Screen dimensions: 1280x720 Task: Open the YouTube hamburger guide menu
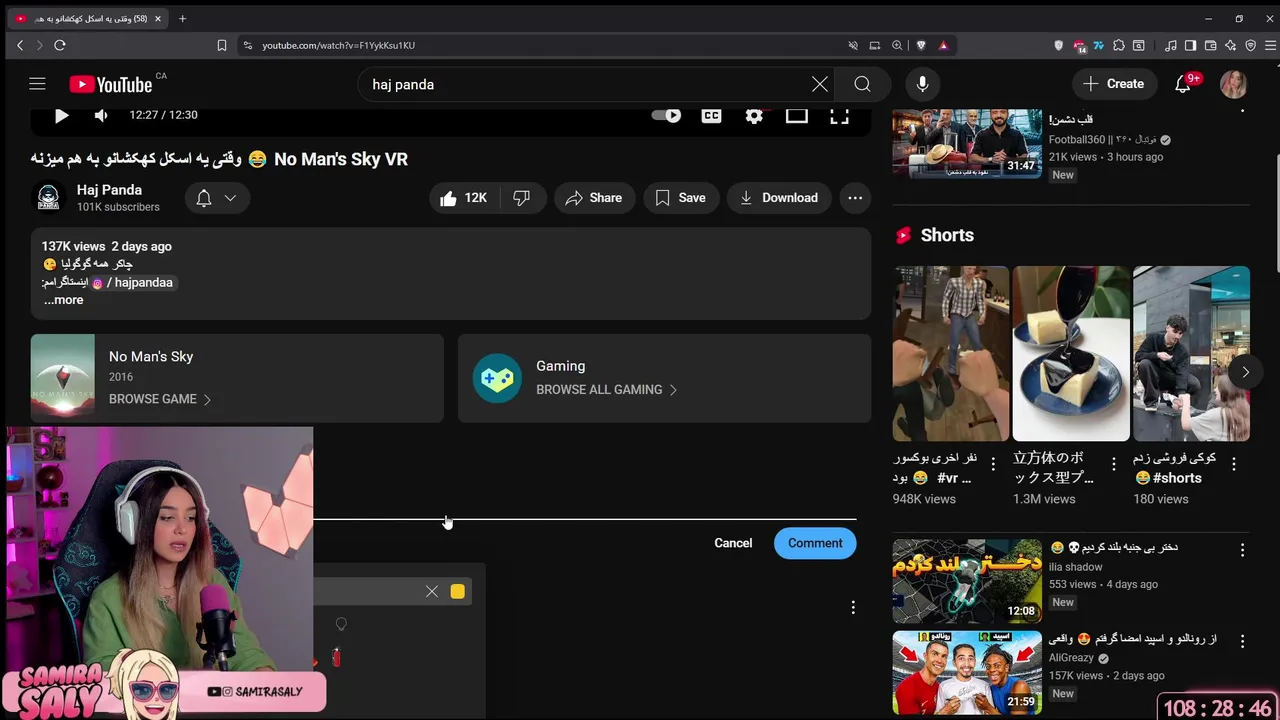37,84
